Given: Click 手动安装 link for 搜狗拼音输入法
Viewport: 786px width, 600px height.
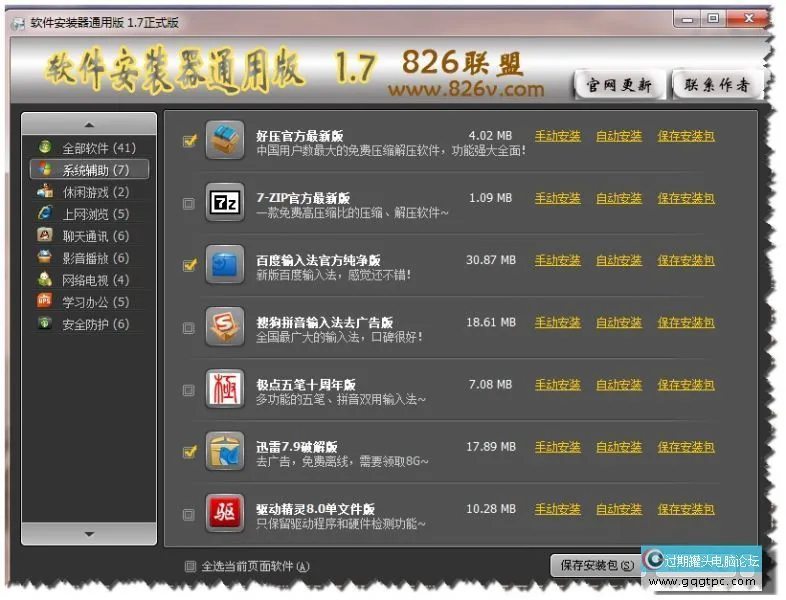Looking at the screenshot, I should tap(557, 322).
